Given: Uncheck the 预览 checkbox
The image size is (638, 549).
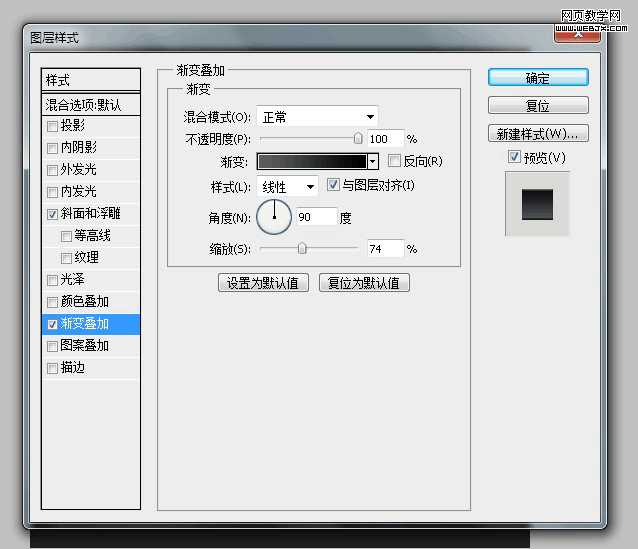Looking at the screenshot, I should coord(514,158).
